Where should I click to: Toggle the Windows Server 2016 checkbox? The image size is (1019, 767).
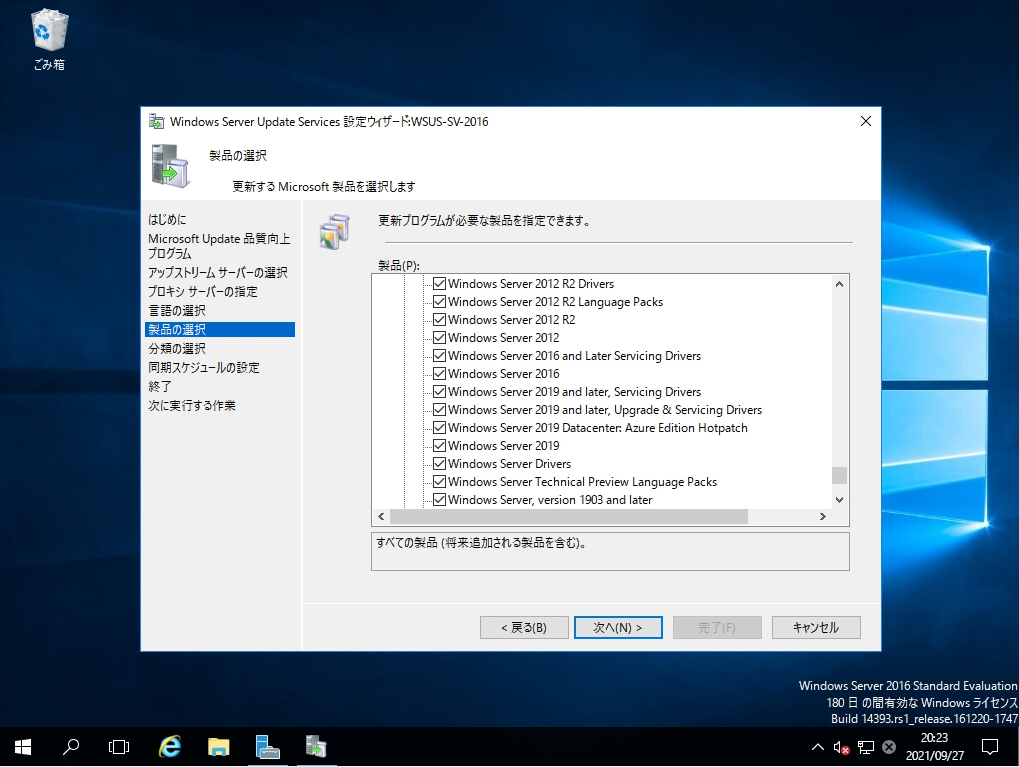pos(439,374)
